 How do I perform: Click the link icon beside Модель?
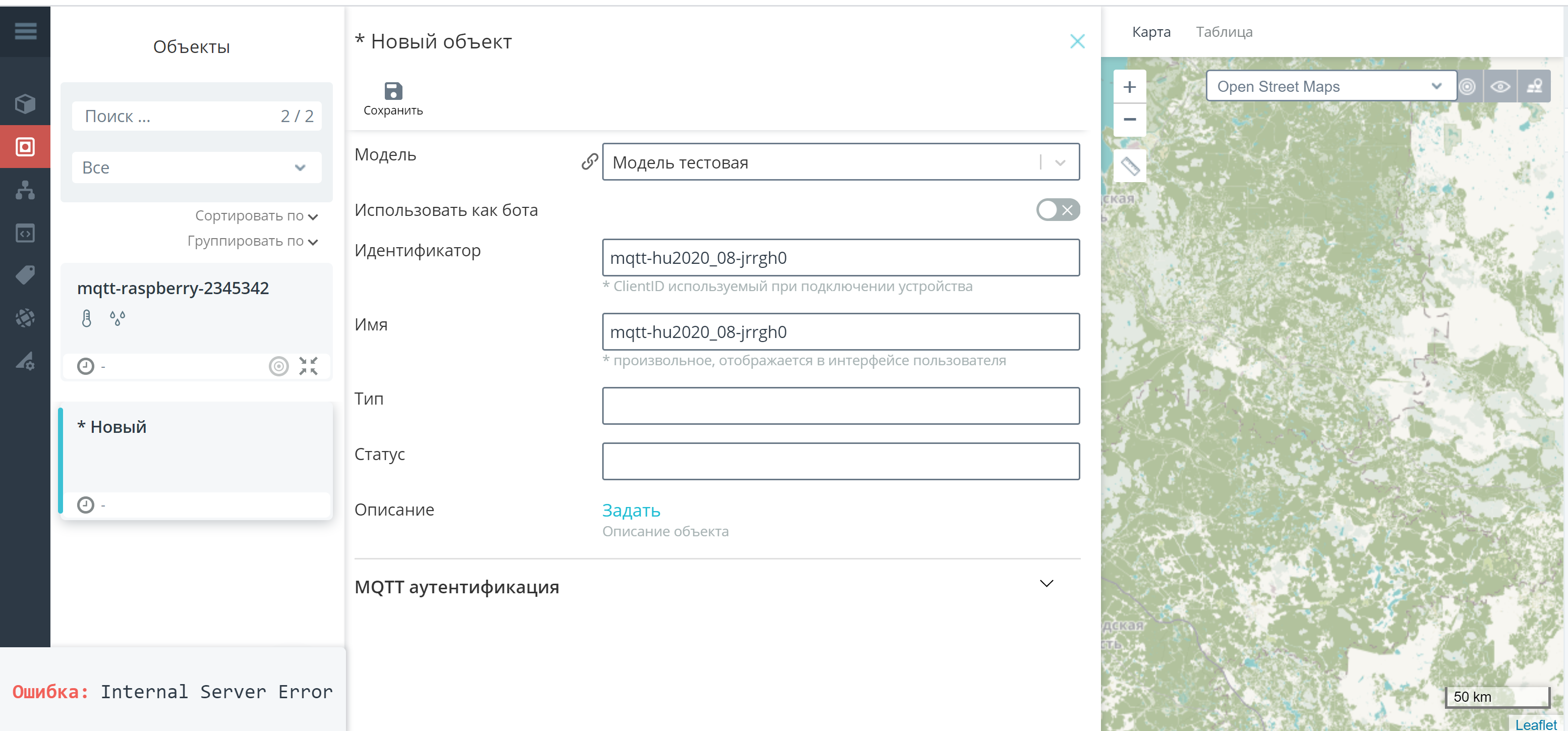589,162
